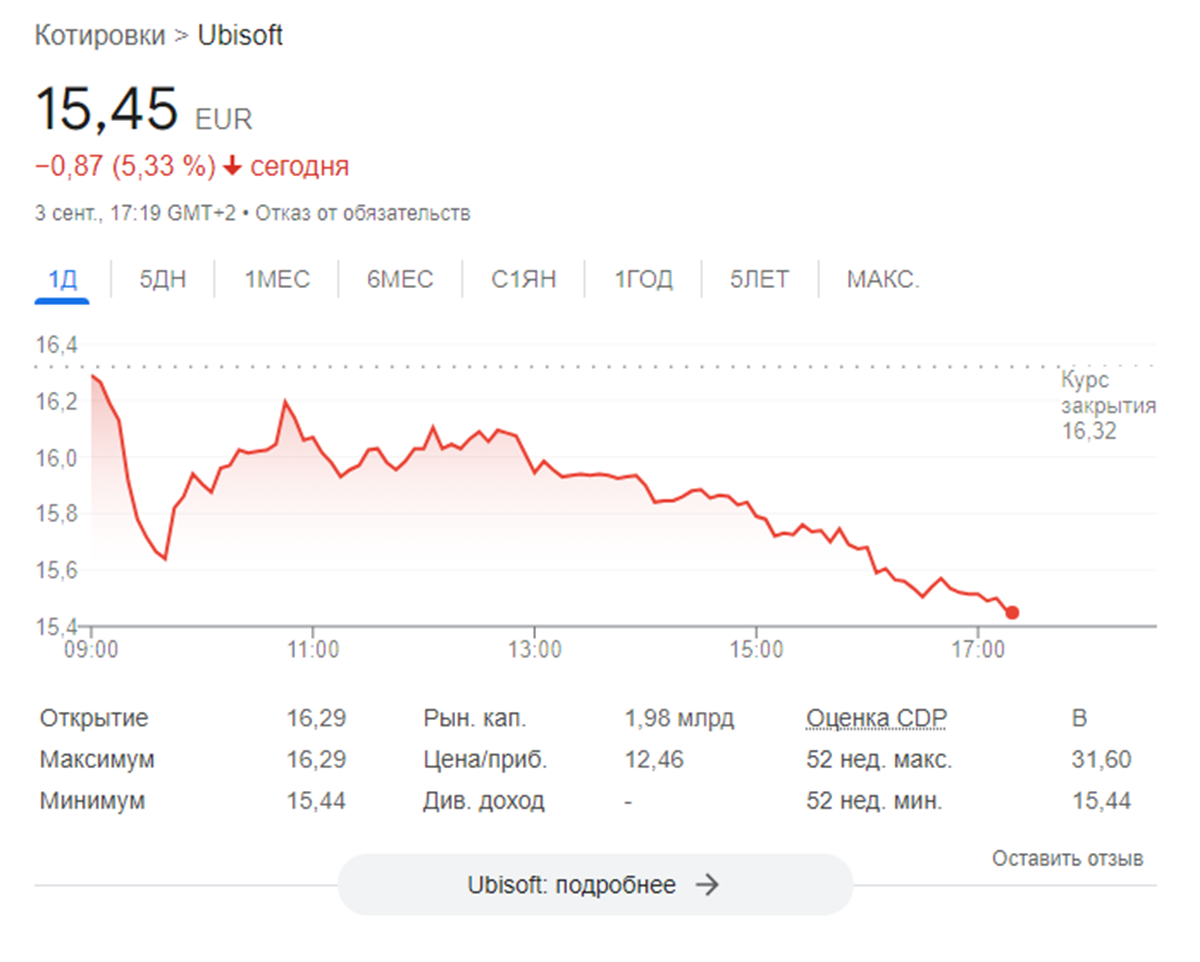Switch to the 5ДН chart range
The height and width of the screenshot is (962, 1200).
click(163, 280)
